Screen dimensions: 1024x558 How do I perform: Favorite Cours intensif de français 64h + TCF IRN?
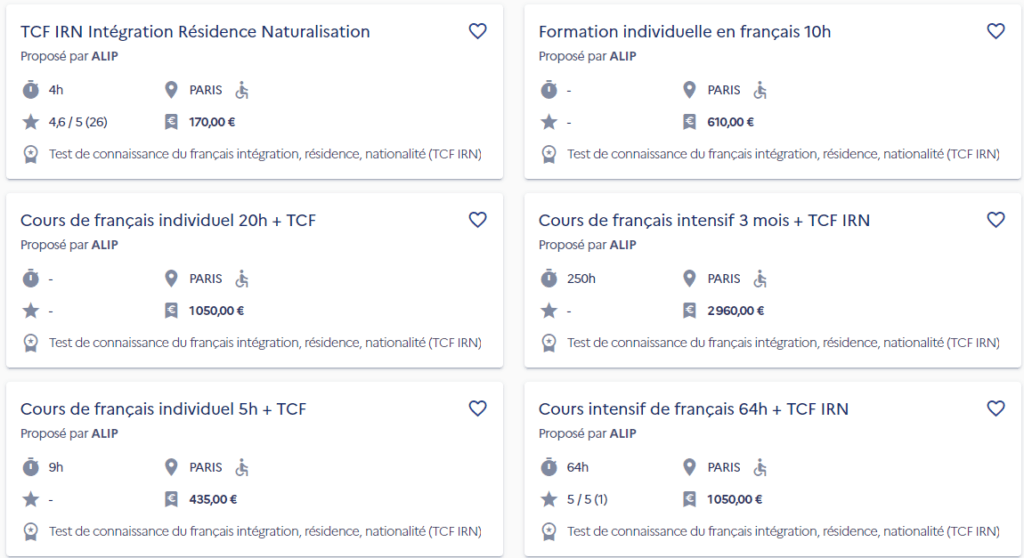click(x=995, y=408)
